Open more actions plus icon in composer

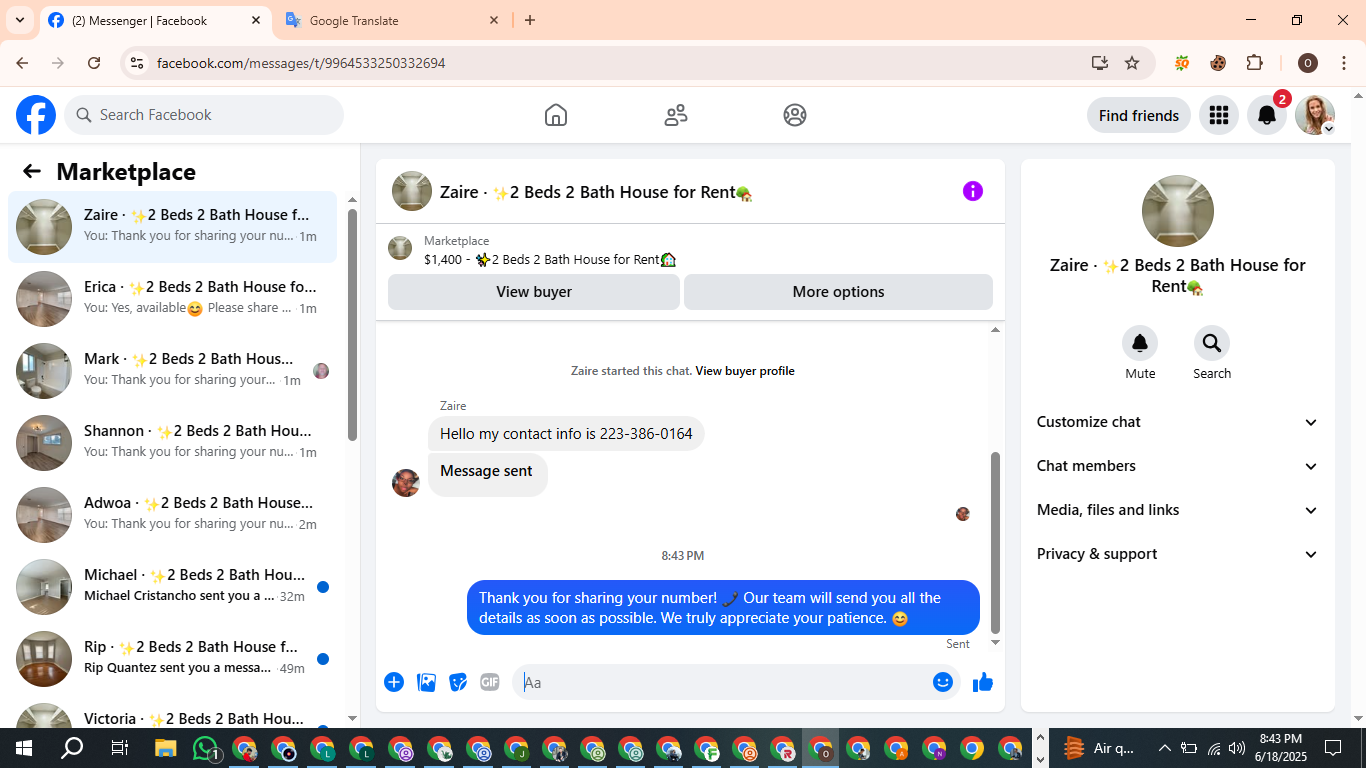pos(394,682)
